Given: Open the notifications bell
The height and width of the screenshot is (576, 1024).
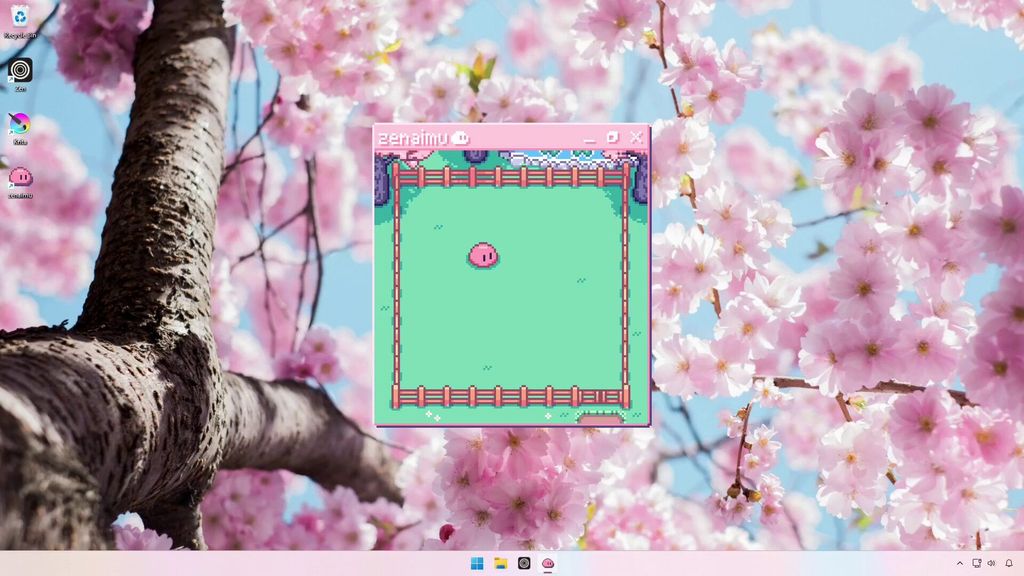Looking at the screenshot, I should 1009,563.
